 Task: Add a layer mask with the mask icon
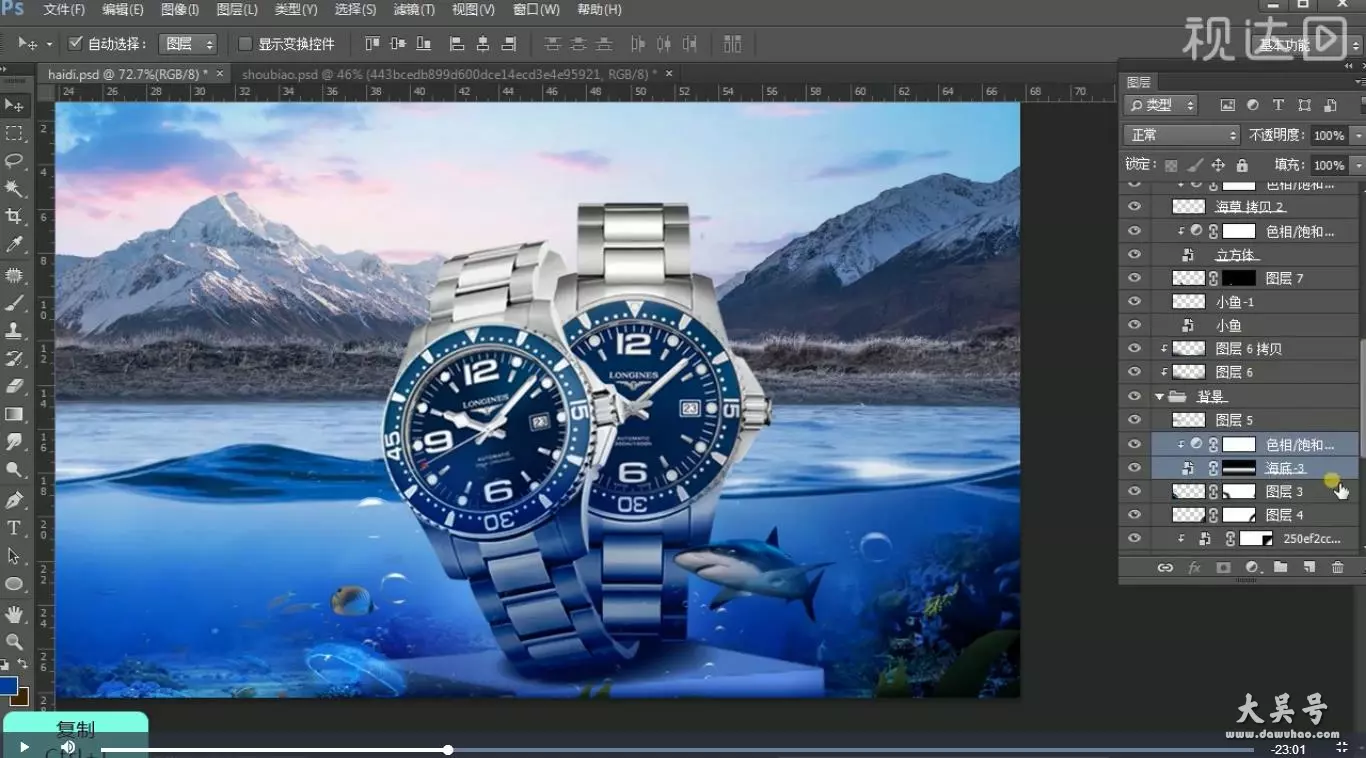(x=1223, y=567)
